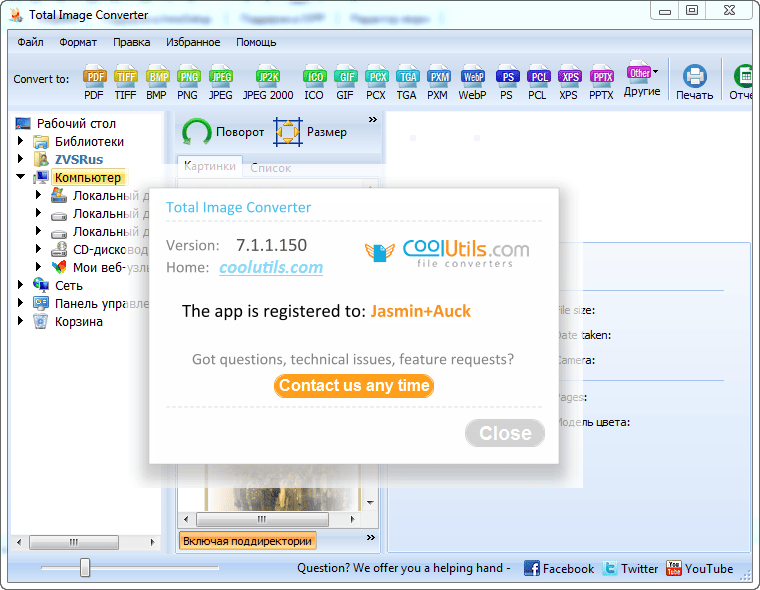The width and height of the screenshot is (760, 590).
Task: Open the Правка menu
Action: click(131, 42)
